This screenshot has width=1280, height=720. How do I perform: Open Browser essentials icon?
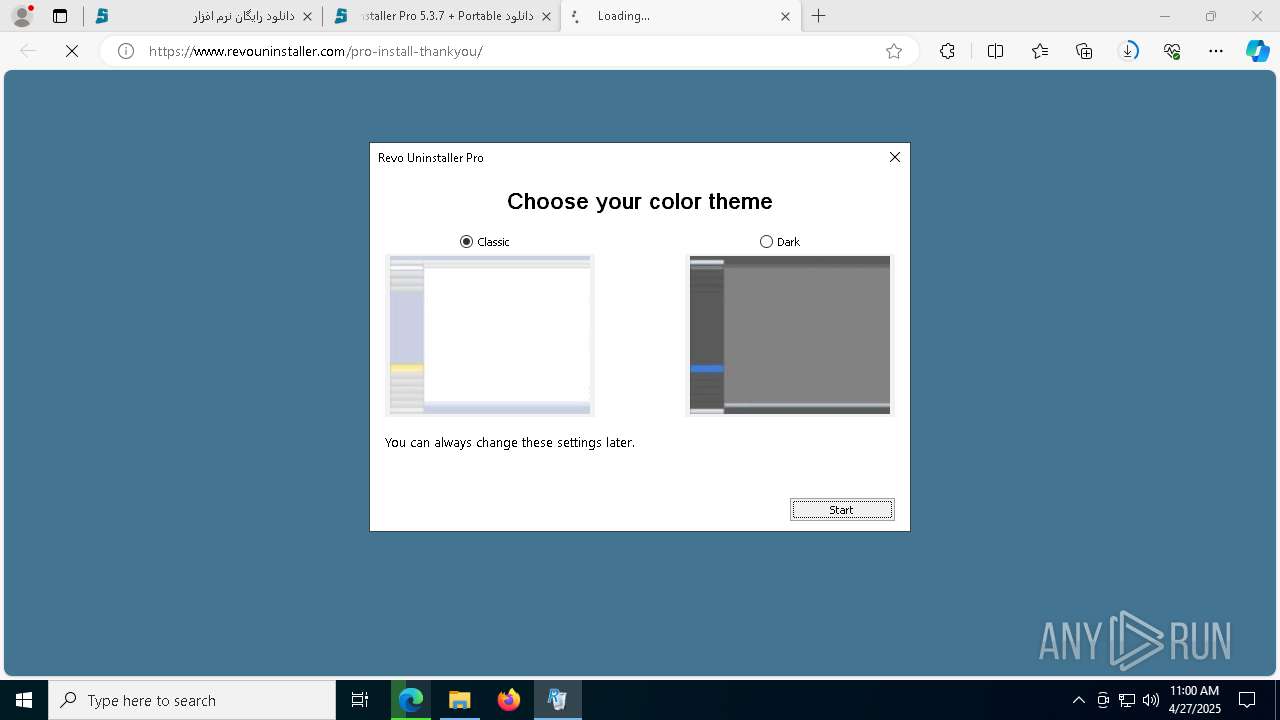pyautogui.click(x=1172, y=51)
